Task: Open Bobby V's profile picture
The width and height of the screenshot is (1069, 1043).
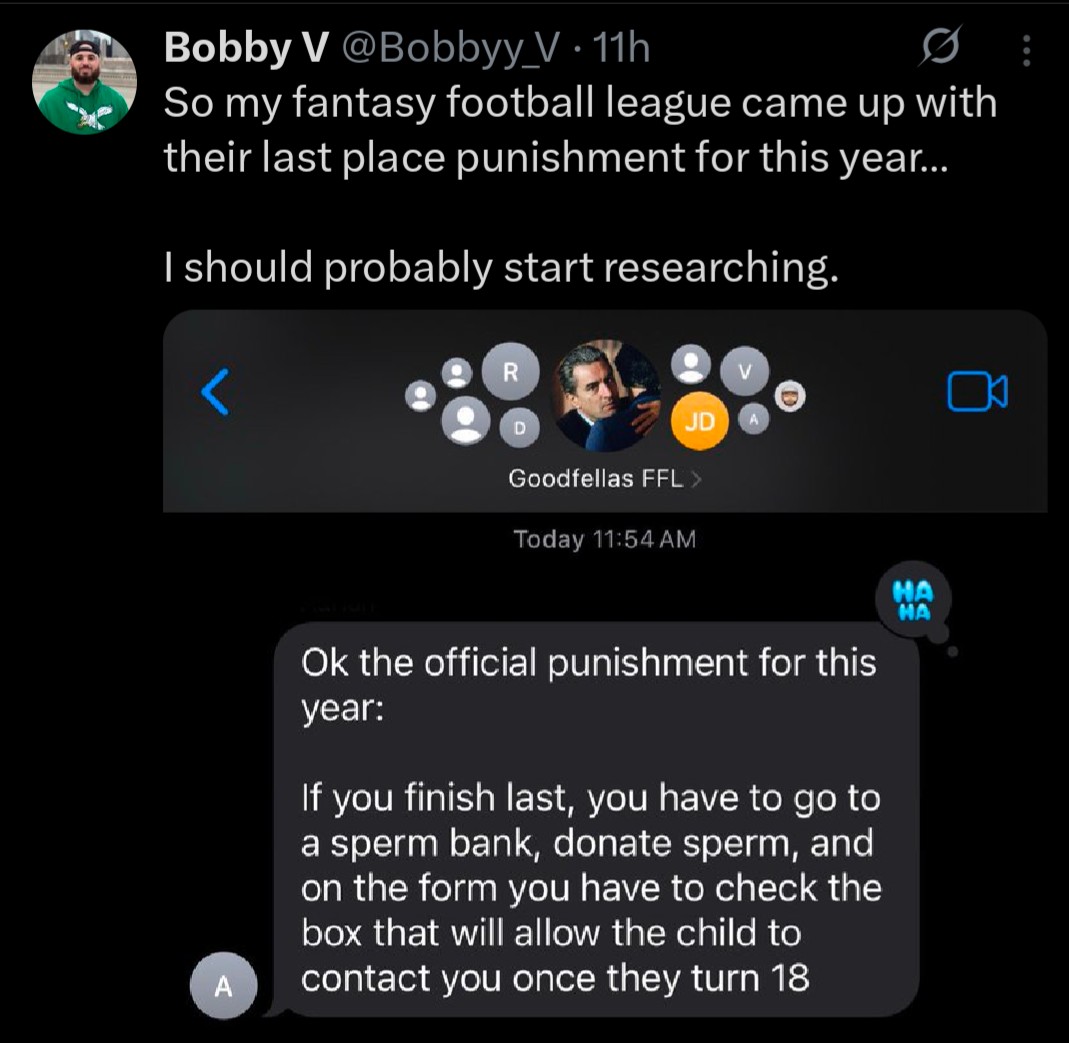Action: 84,82
